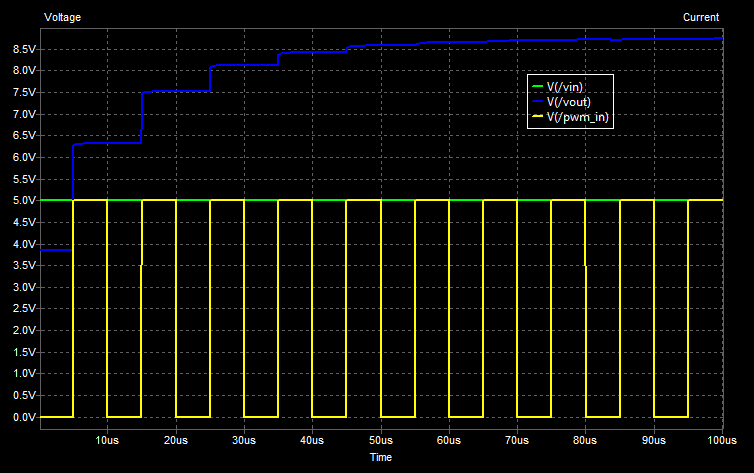The image size is (754, 473).
Task: Click the 70us time axis tick label
Action: (x=517, y=440)
